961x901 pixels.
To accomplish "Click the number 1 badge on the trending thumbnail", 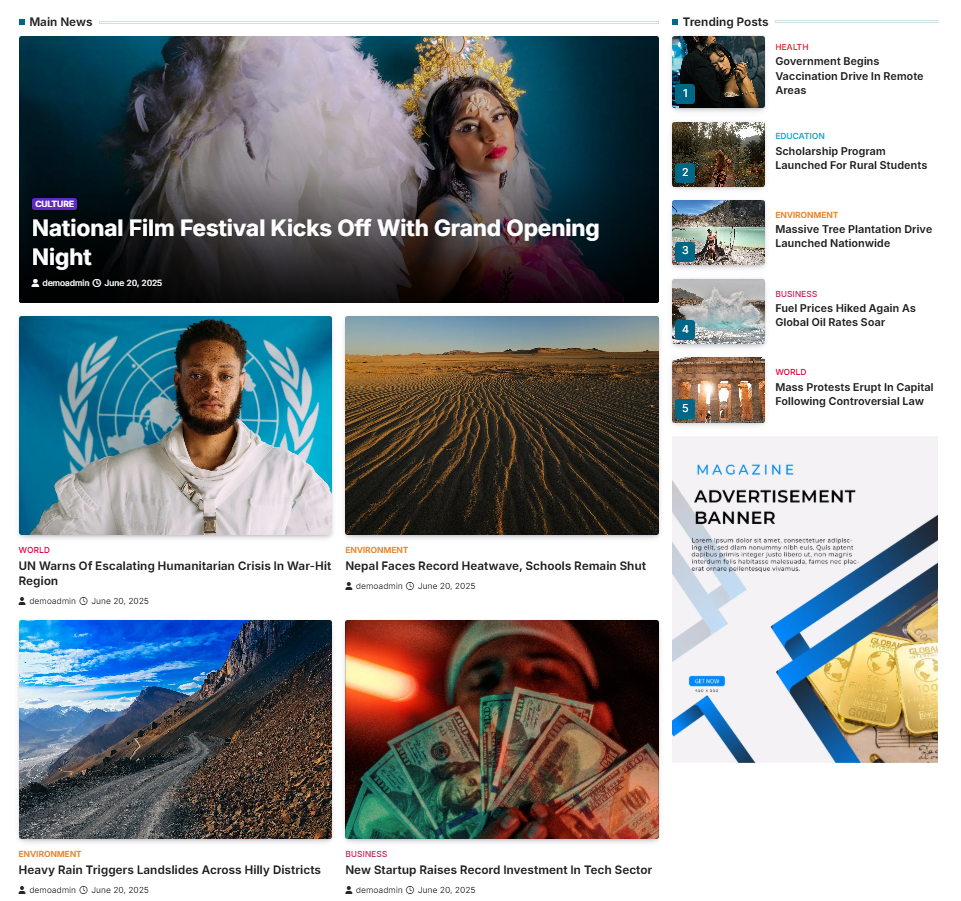I will tap(685, 94).
